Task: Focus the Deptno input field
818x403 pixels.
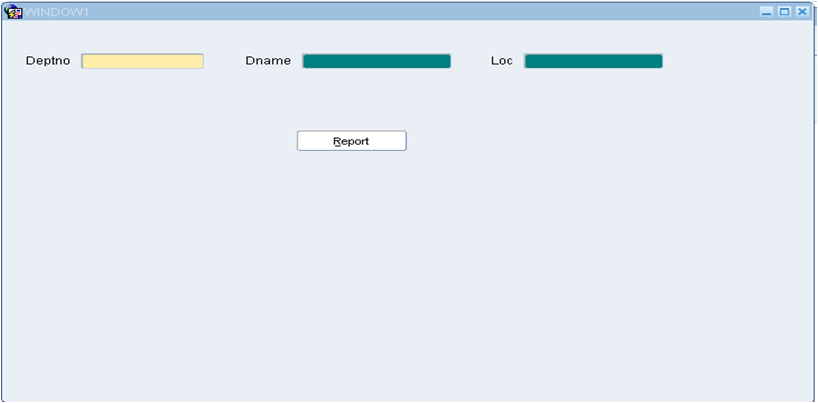Action: (142, 61)
